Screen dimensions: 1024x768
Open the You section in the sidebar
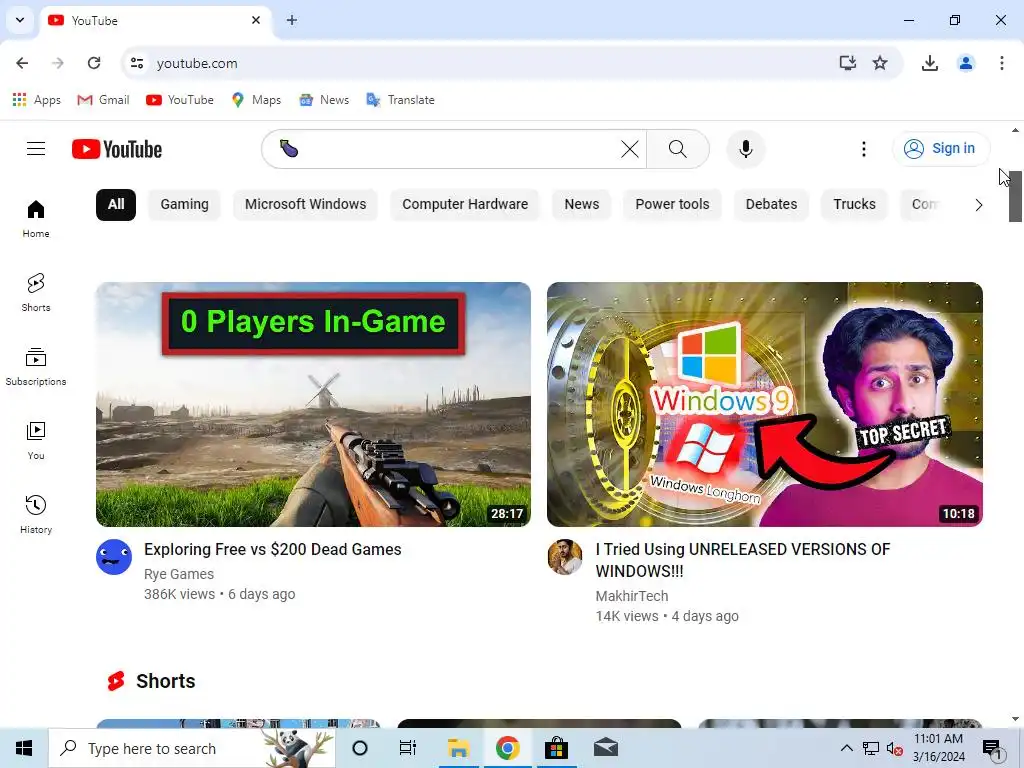[x=36, y=441]
